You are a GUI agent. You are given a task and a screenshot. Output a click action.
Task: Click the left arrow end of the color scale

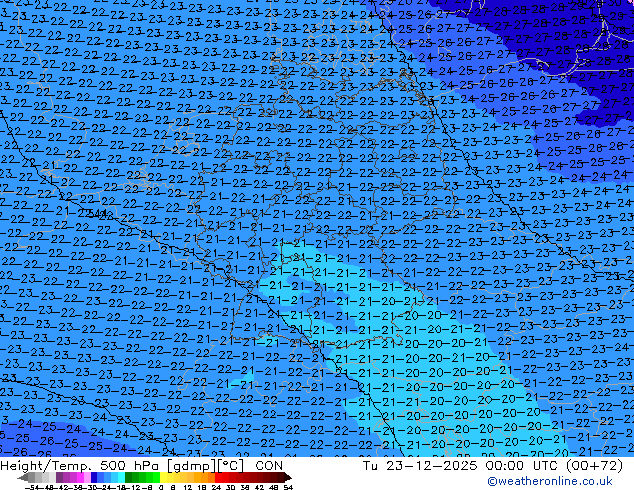(23, 477)
